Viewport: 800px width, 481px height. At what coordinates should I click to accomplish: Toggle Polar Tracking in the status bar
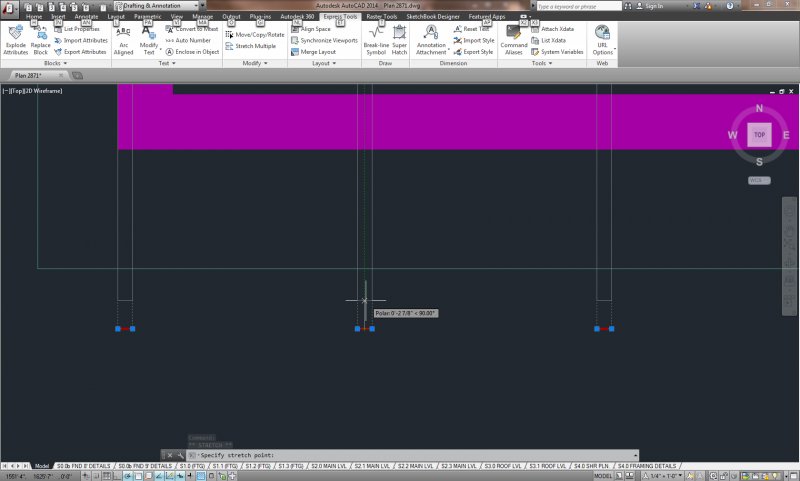128,476
